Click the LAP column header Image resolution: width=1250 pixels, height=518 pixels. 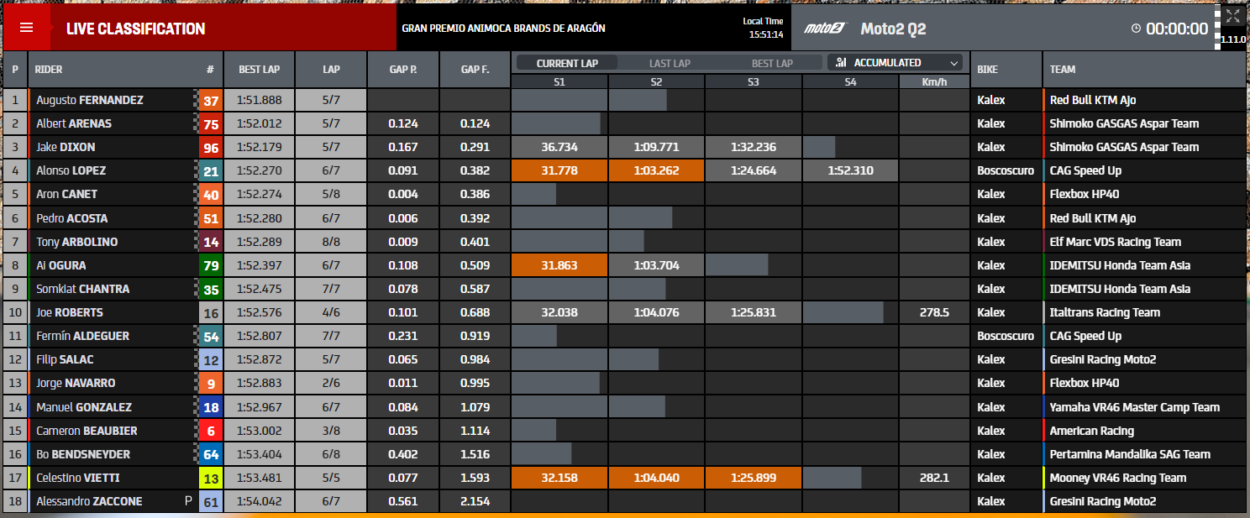(331, 70)
